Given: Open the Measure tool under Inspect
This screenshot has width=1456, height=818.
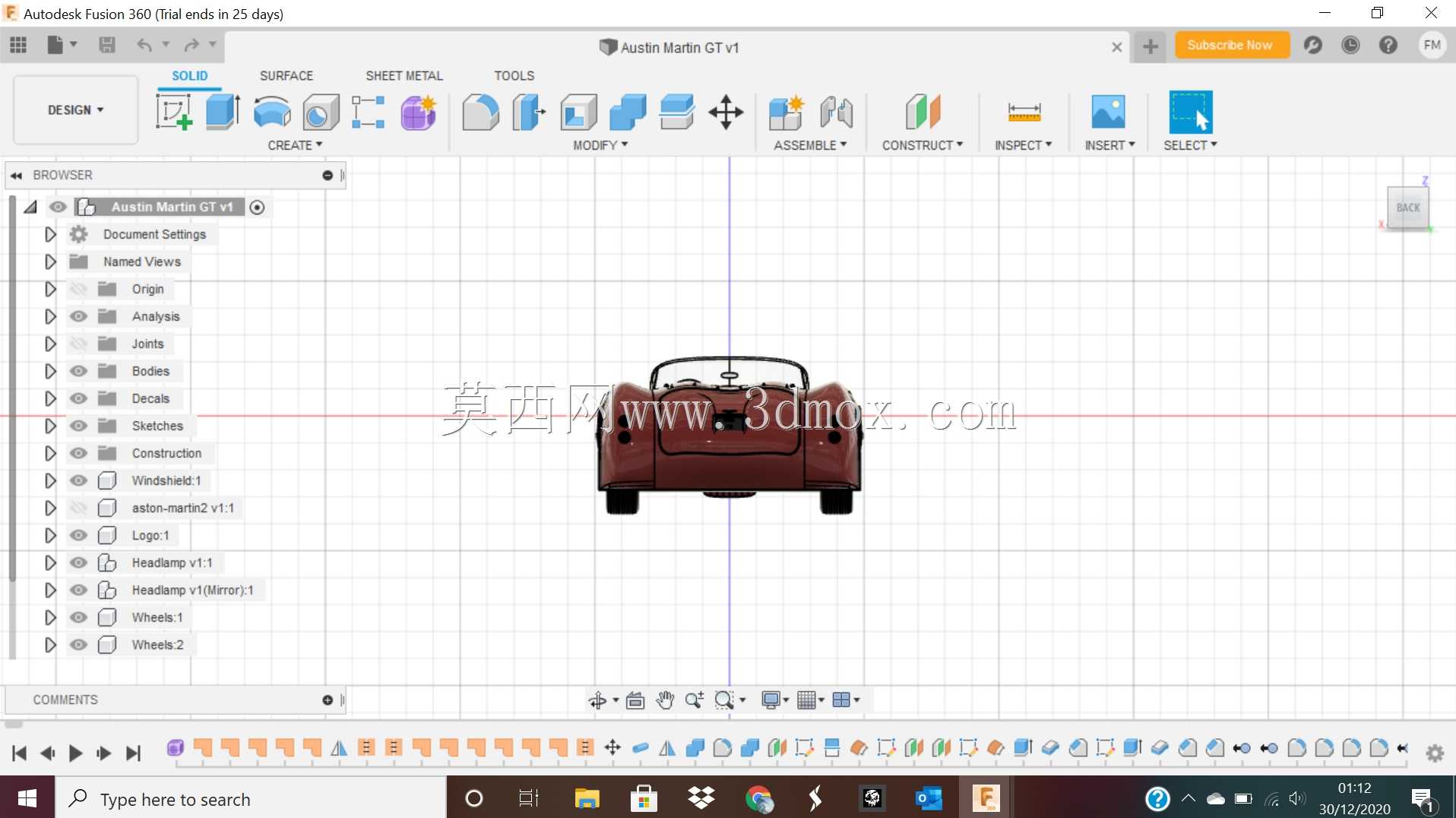Looking at the screenshot, I should (1024, 112).
